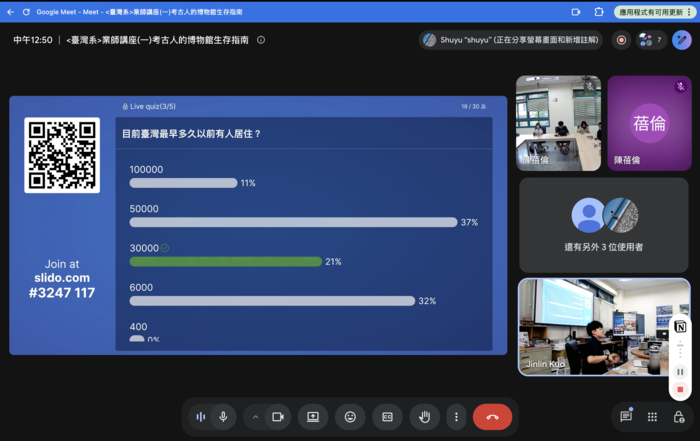This screenshot has width=700, height=441.
Task: Leave the call with red hang-up button
Action: [492, 417]
